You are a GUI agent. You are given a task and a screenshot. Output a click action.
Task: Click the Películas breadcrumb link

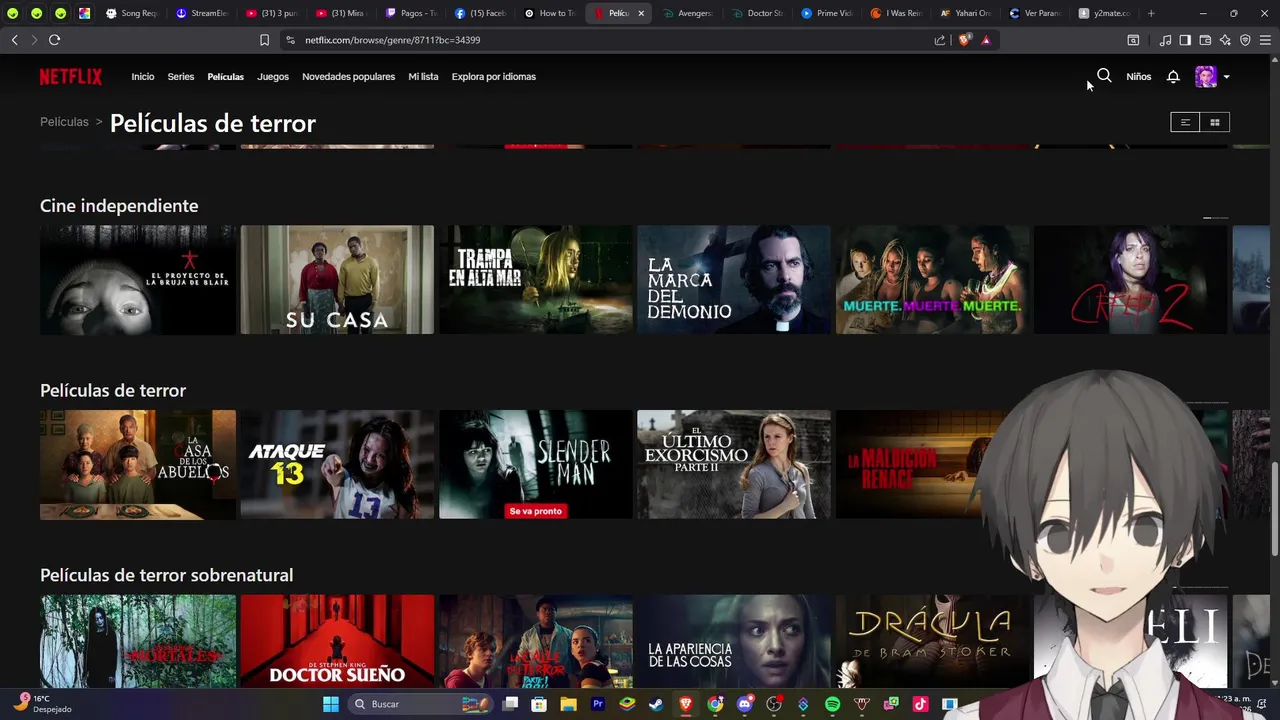click(x=64, y=122)
